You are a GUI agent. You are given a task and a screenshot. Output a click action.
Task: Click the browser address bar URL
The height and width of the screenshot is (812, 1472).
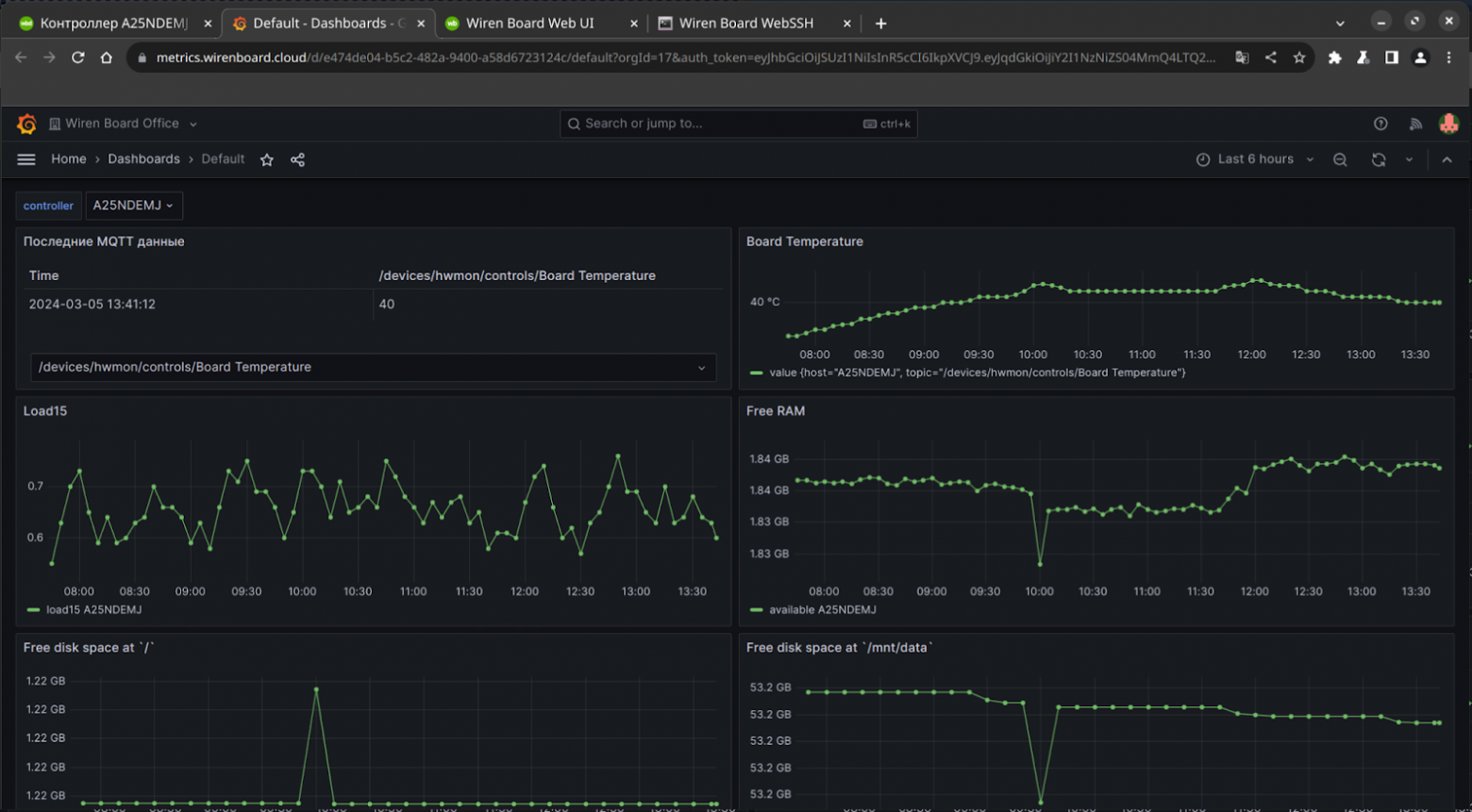coord(686,58)
